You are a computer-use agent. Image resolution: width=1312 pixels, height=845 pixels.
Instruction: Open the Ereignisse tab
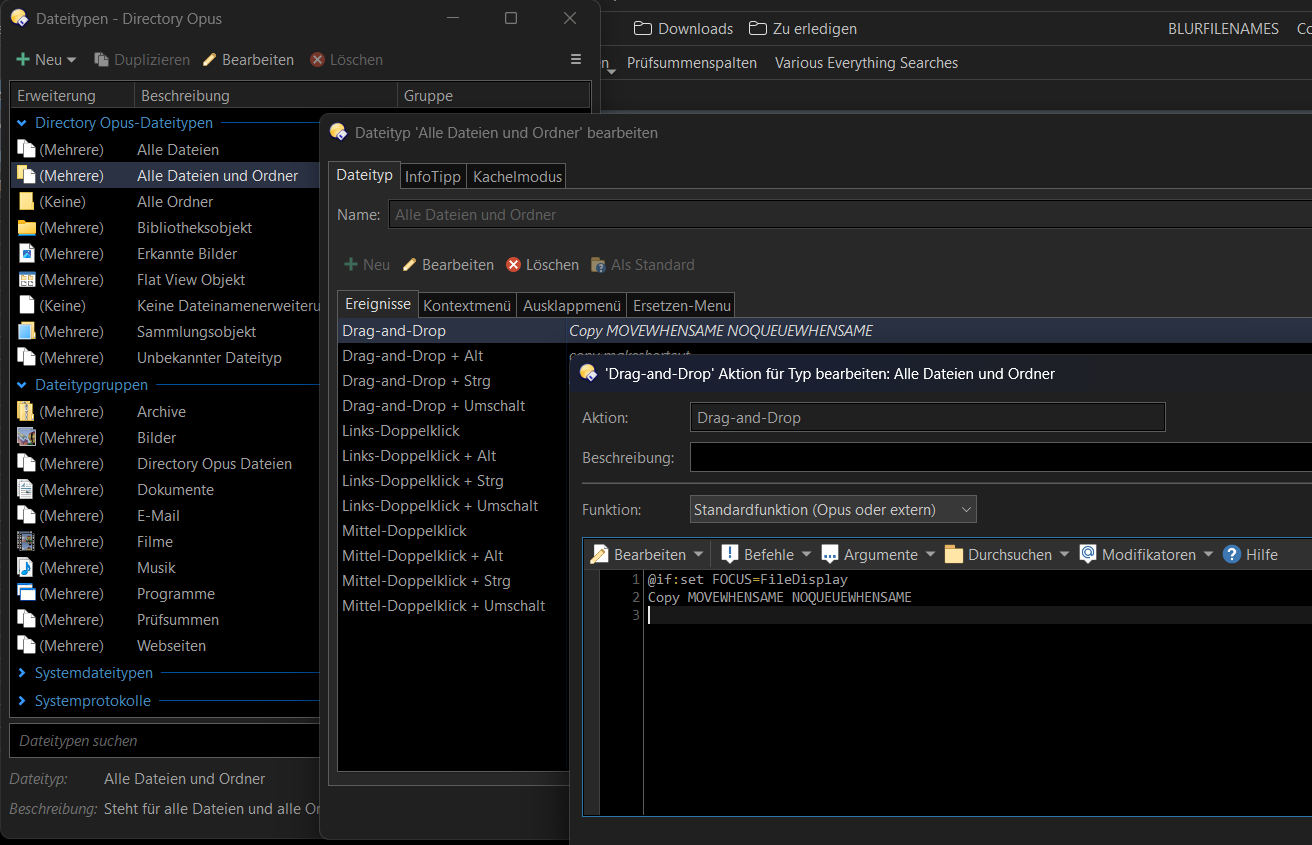click(x=378, y=303)
